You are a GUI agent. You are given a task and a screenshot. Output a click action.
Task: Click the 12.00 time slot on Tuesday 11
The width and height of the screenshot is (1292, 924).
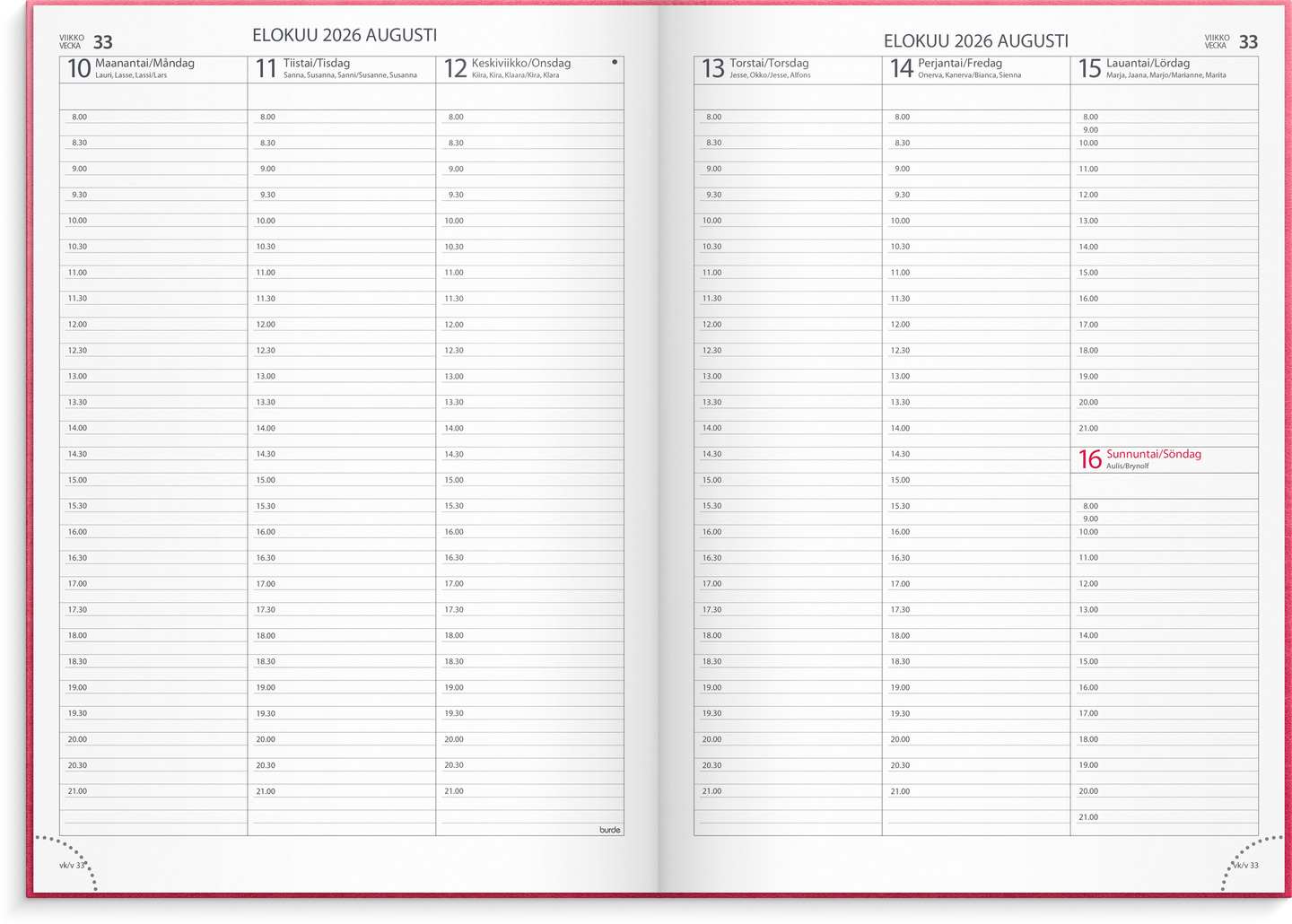[341, 325]
